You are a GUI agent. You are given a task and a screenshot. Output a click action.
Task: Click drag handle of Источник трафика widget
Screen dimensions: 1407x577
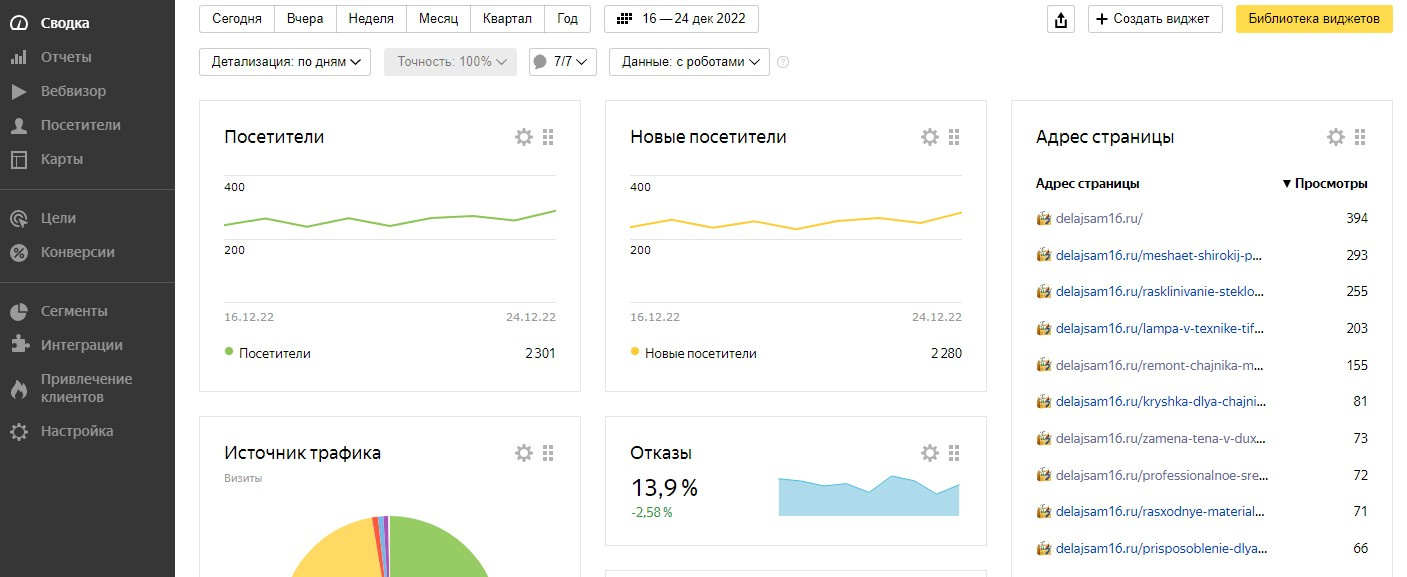coord(548,453)
